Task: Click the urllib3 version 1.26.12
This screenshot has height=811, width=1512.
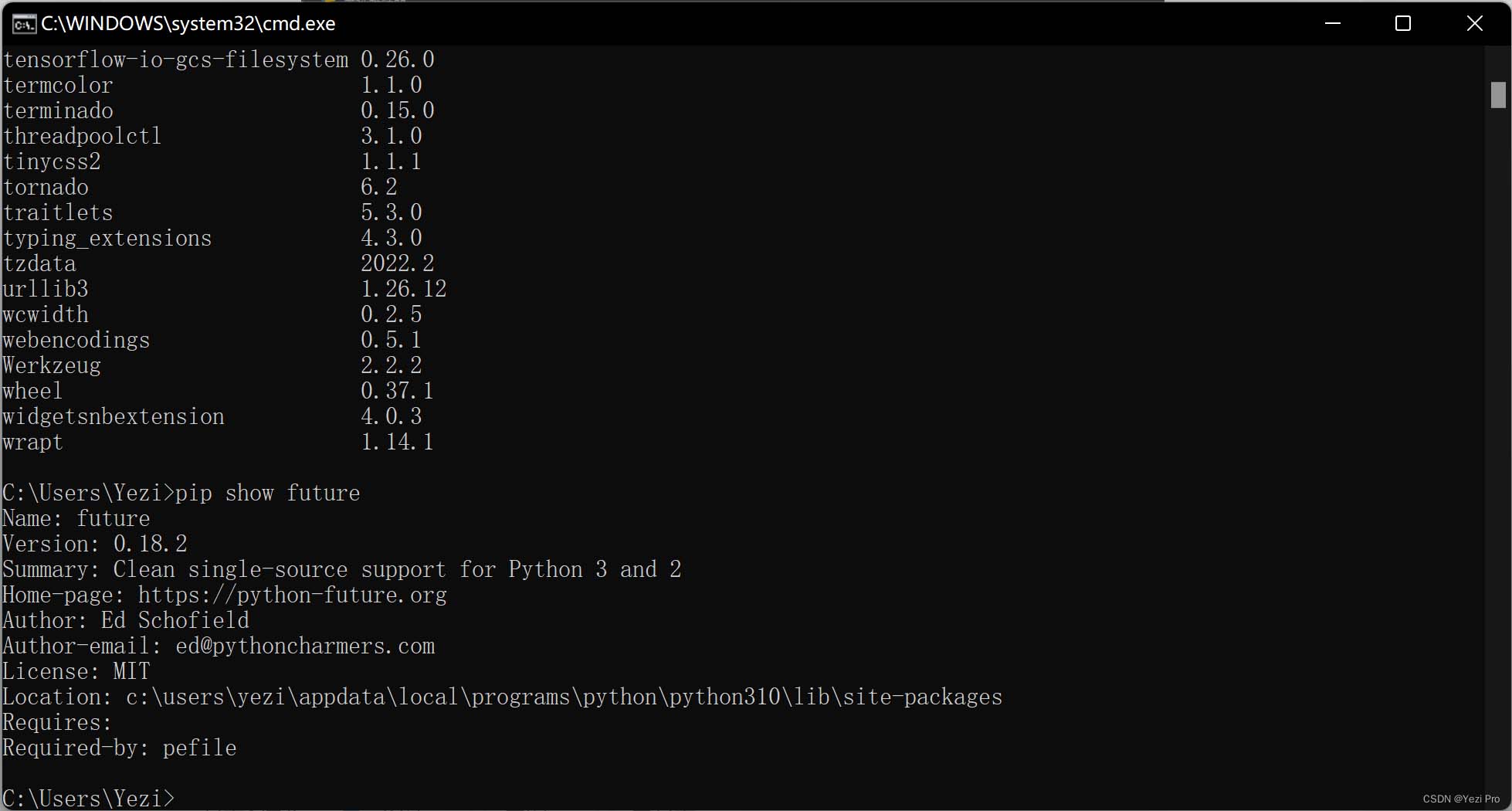Action: click(x=404, y=290)
